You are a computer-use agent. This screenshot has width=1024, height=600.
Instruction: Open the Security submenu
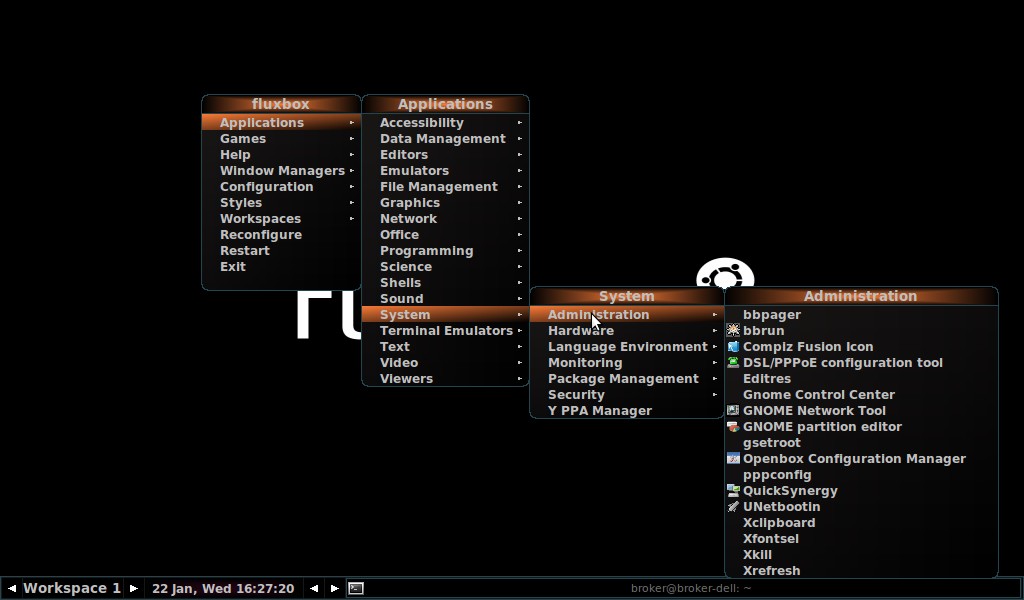(x=627, y=394)
